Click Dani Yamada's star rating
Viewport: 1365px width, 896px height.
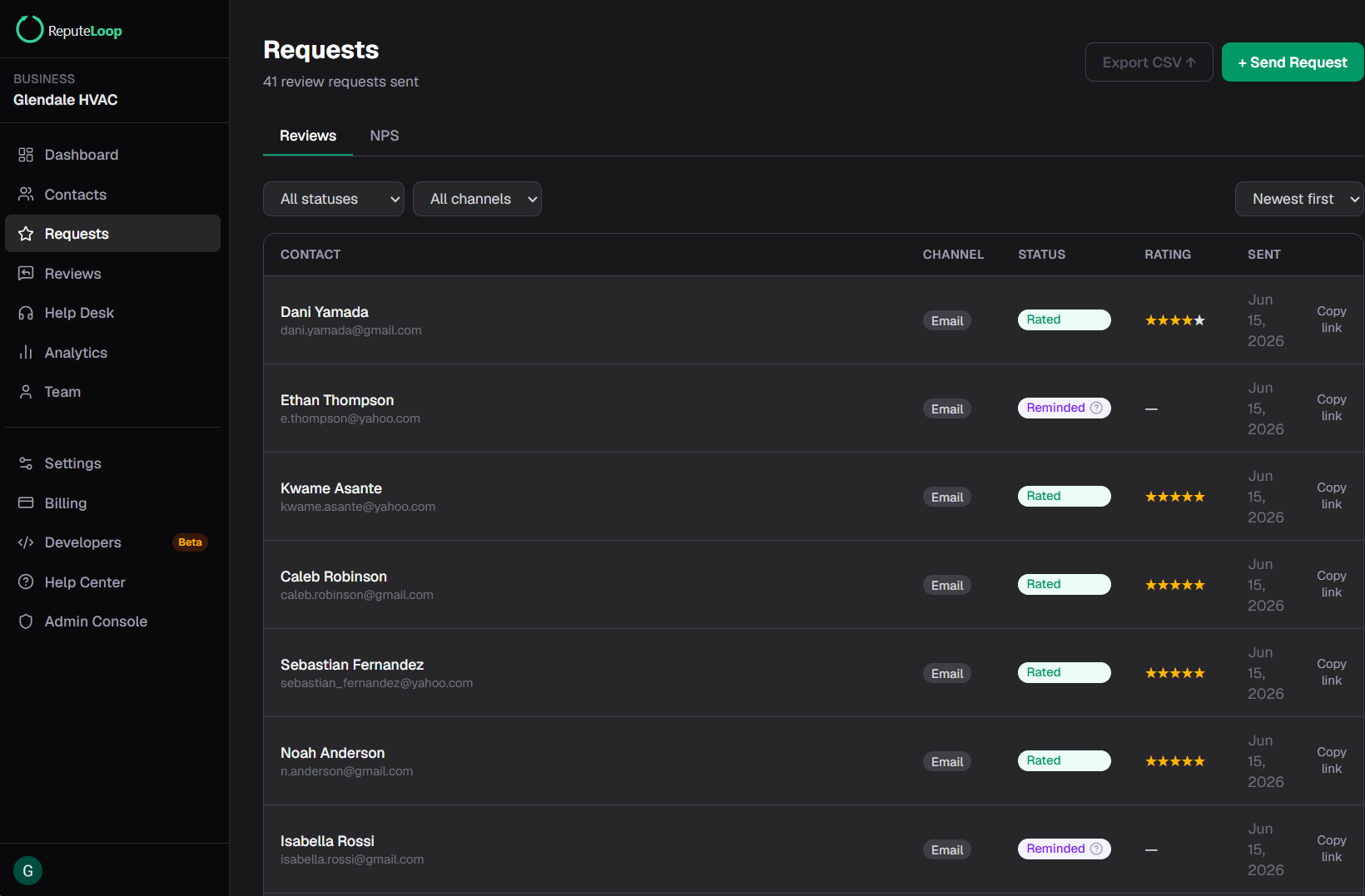pos(1174,320)
